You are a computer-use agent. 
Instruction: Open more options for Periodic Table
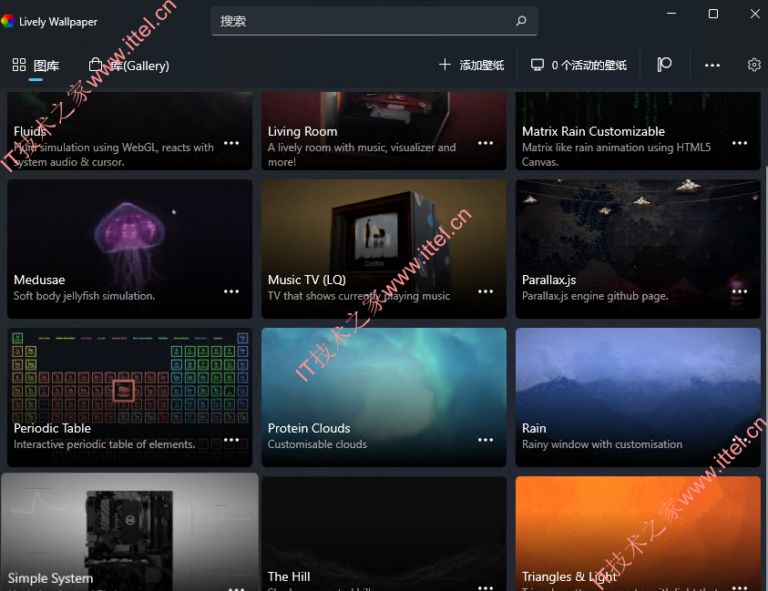coord(232,440)
